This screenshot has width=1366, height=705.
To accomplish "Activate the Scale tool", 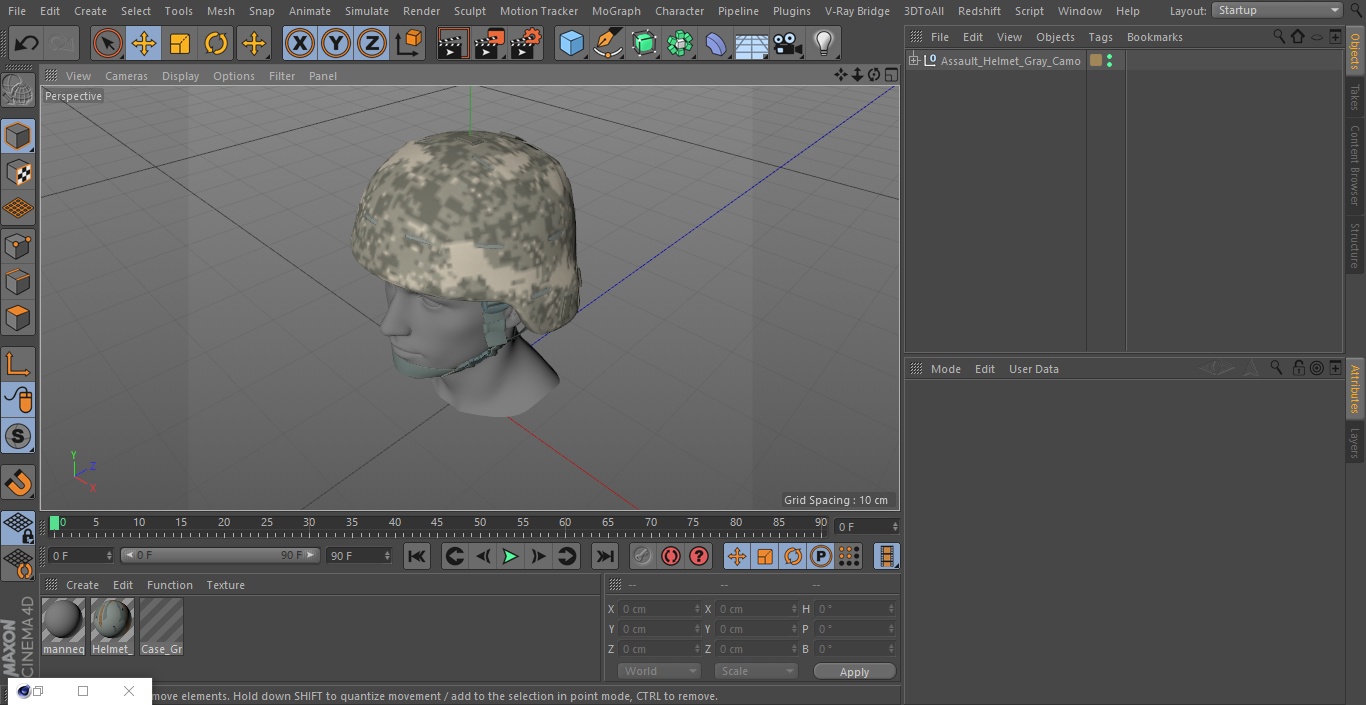I will pos(180,44).
